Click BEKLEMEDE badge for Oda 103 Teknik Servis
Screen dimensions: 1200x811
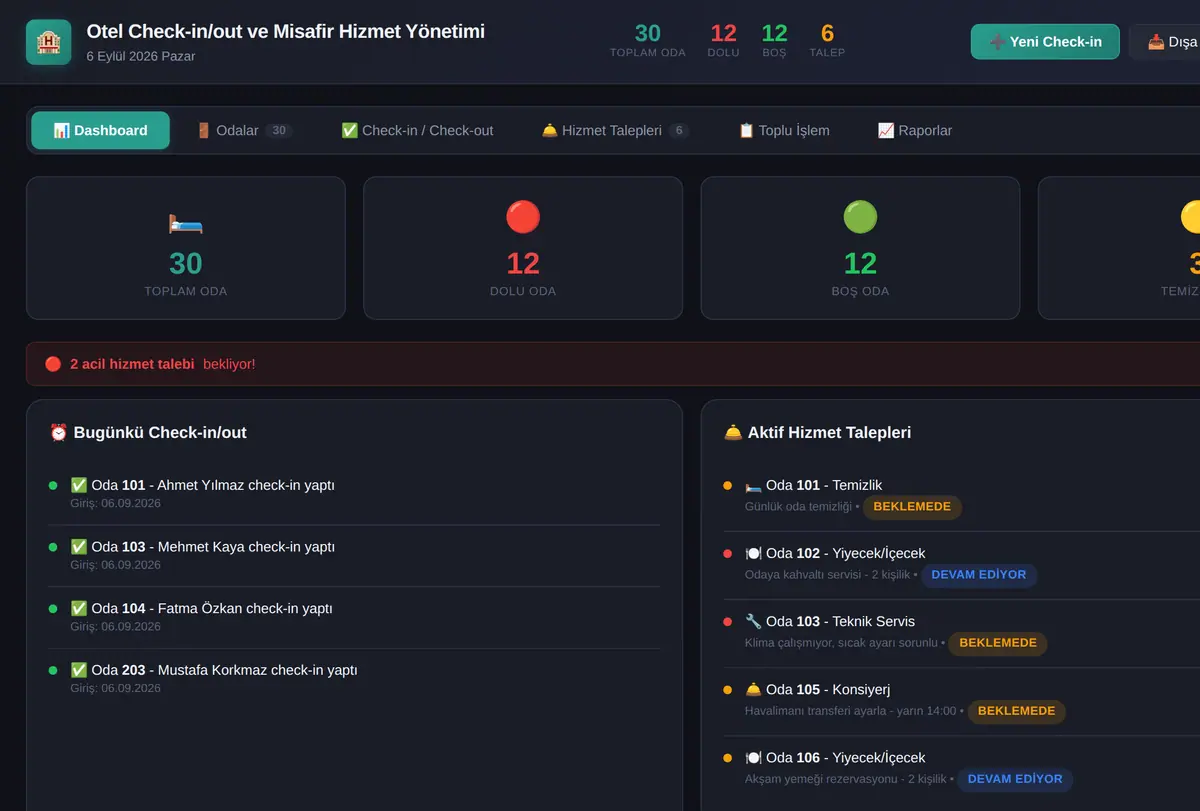tap(998, 643)
